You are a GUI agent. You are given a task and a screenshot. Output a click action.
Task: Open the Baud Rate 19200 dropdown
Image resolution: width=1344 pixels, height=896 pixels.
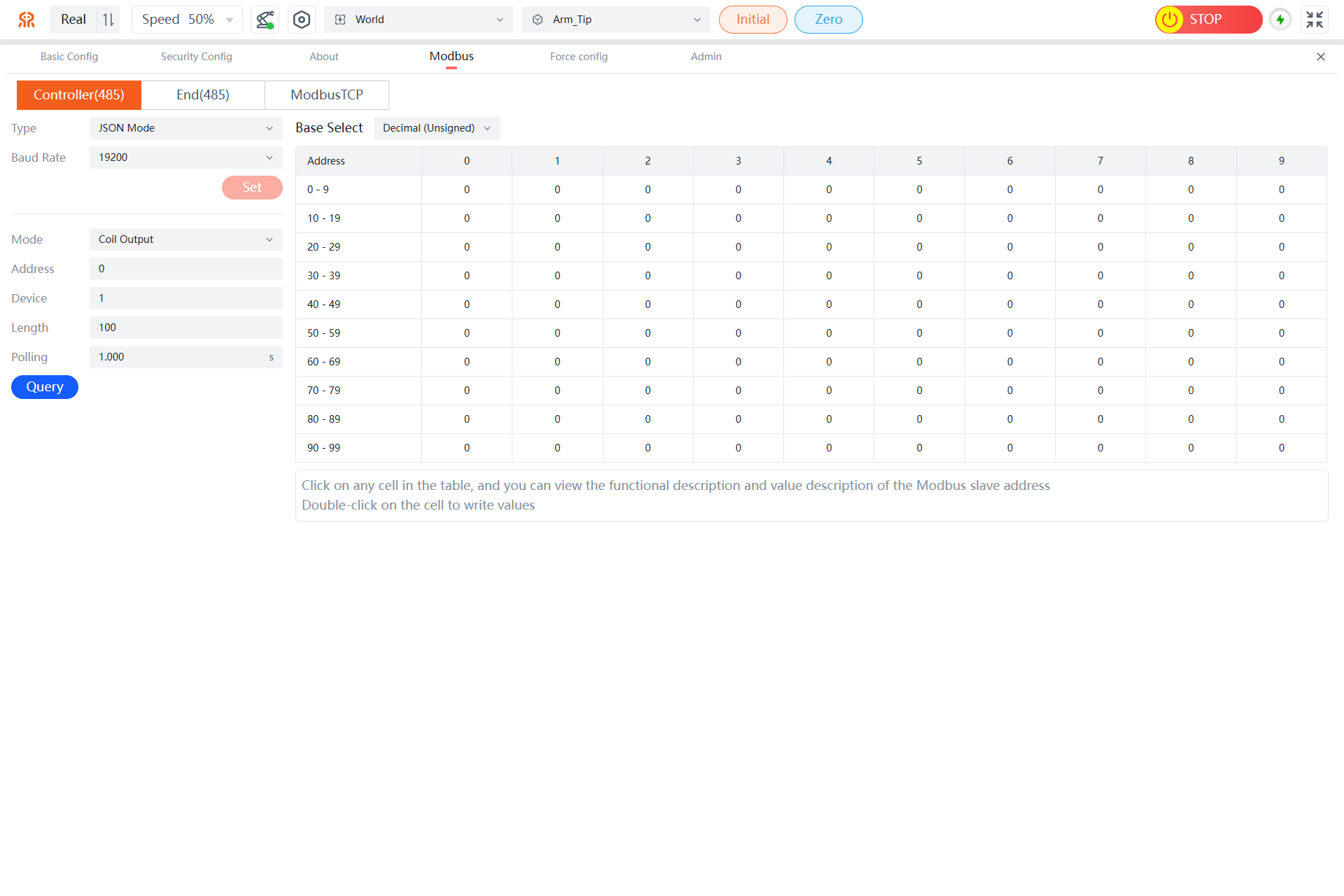[x=185, y=157]
